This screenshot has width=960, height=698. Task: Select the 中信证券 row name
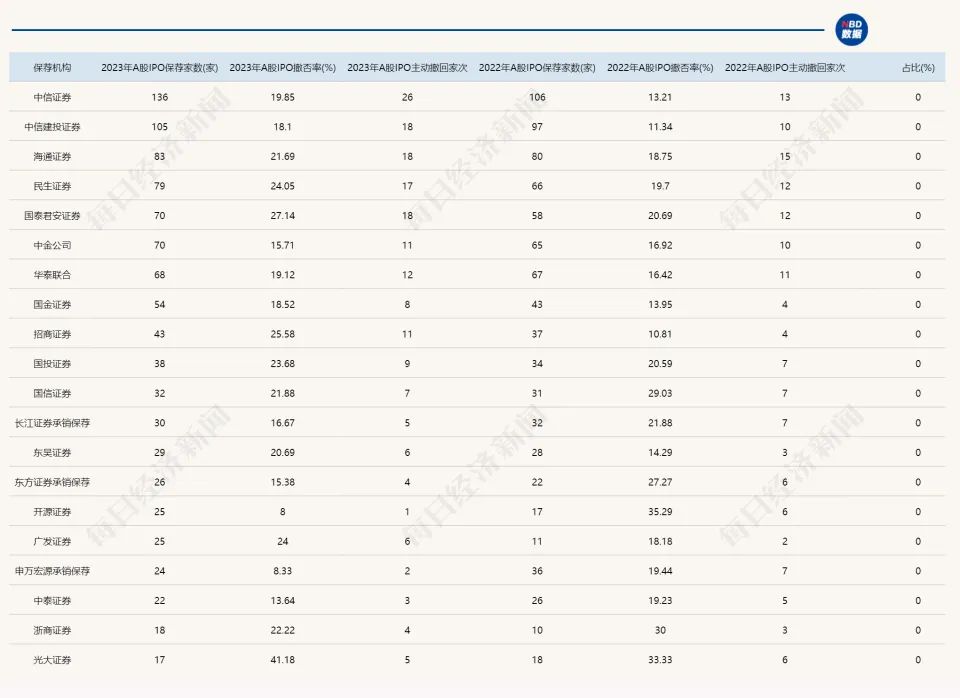pyautogui.click(x=52, y=98)
